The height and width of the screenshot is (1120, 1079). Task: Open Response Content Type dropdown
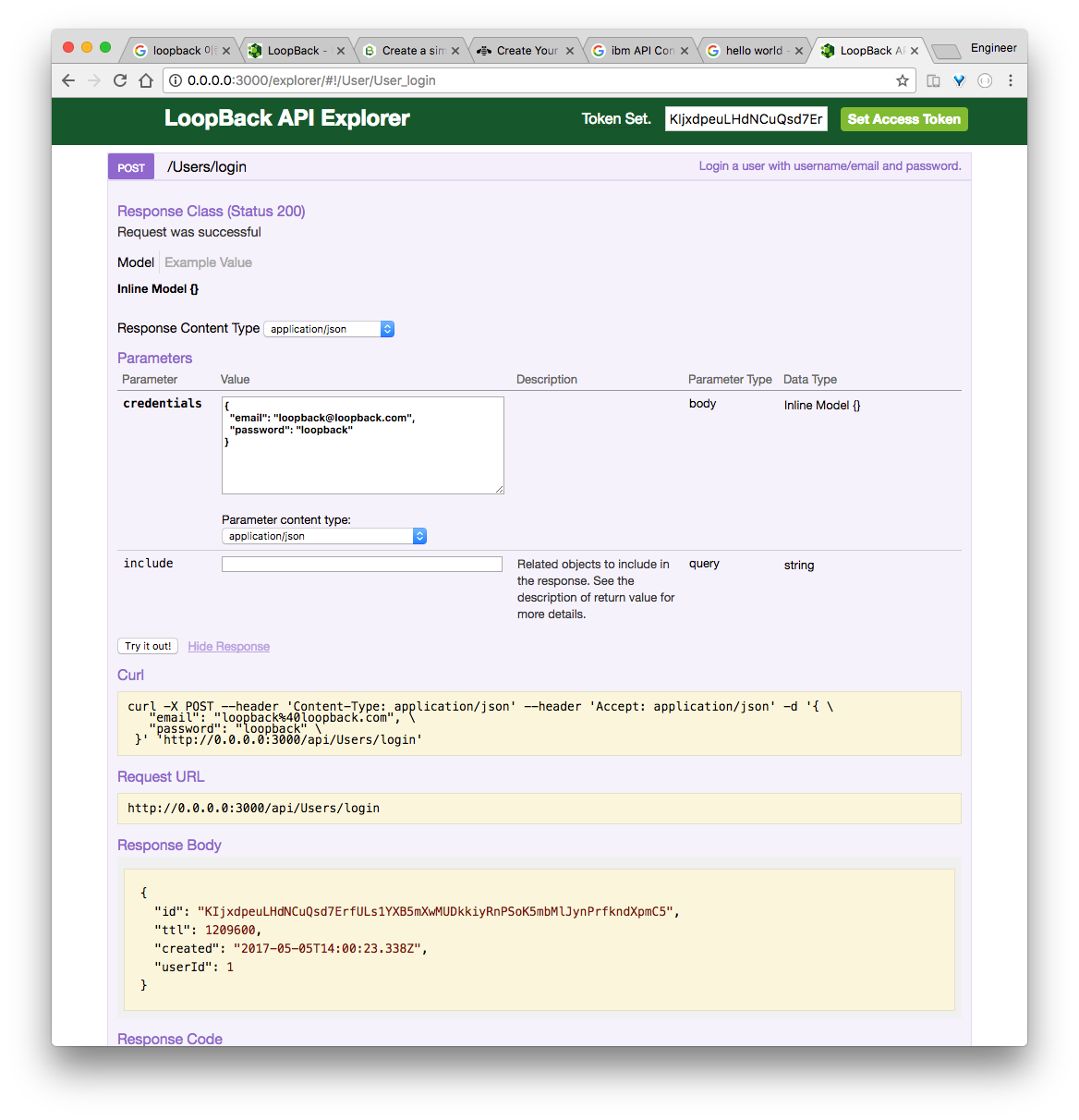click(329, 329)
